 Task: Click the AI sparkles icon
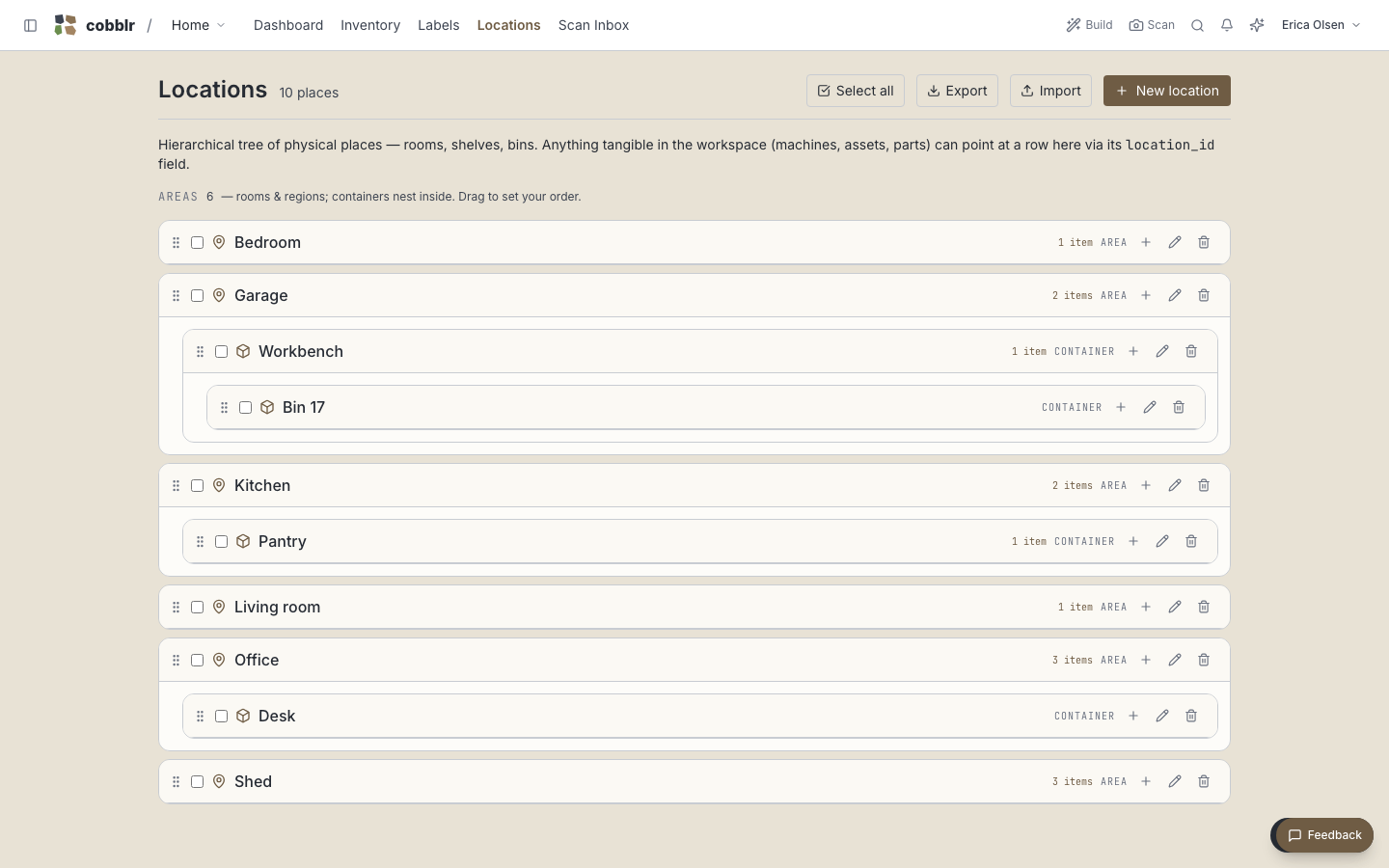point(1257,25)
